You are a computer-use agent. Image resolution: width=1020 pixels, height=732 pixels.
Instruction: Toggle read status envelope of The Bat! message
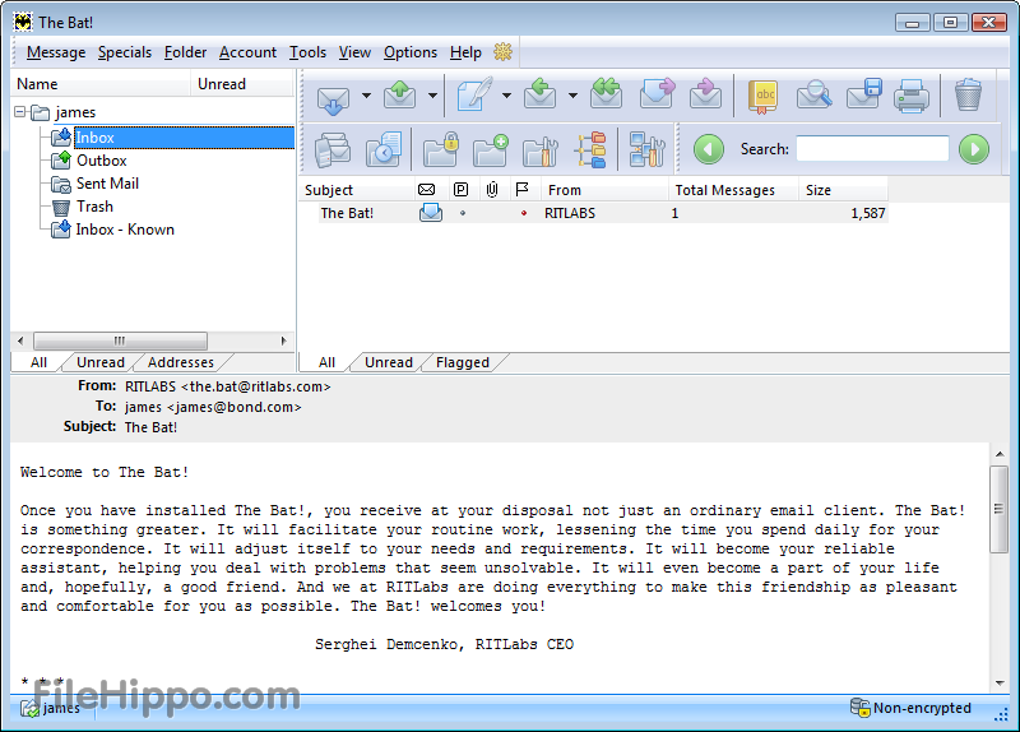tap(430, 213)
